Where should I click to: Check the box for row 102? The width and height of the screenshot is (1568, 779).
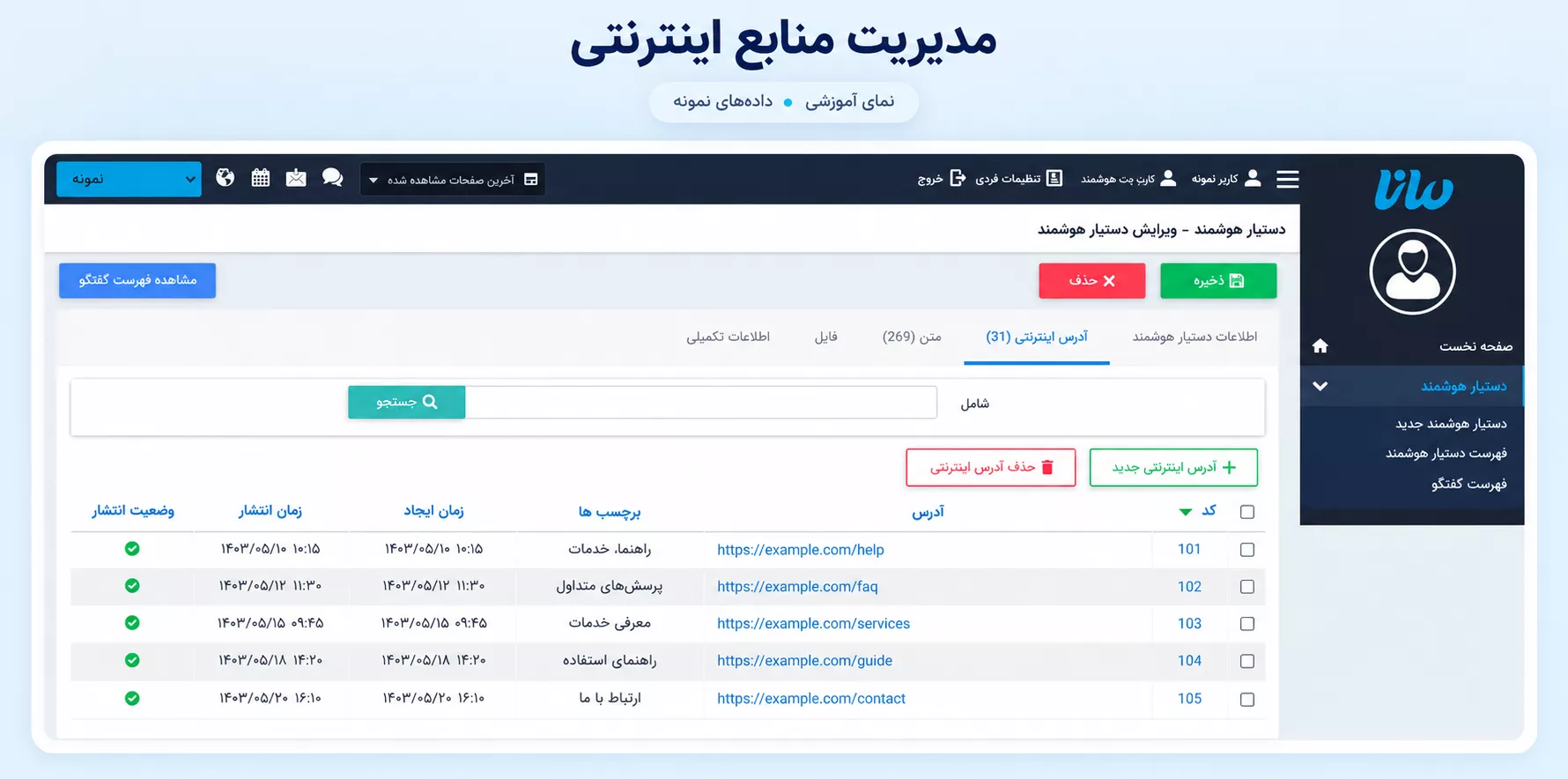tap(1247, 587)
